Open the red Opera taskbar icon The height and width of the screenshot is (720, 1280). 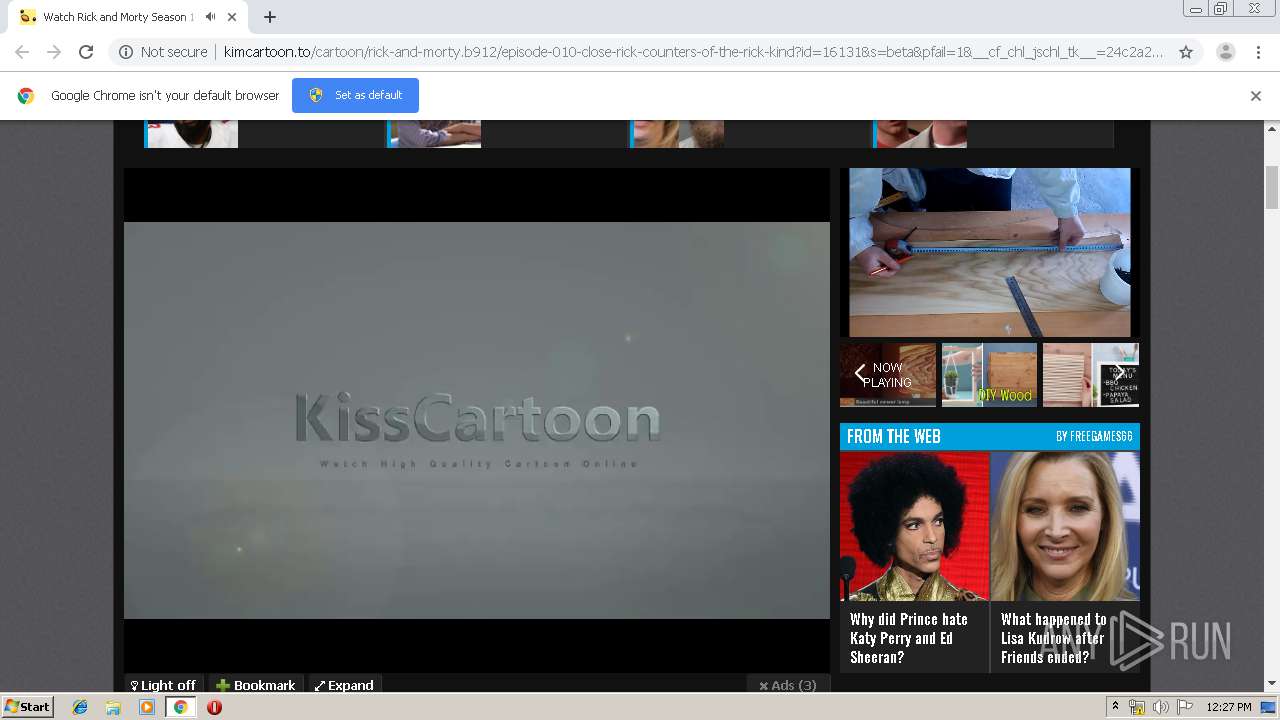click(x=214, y=707)
